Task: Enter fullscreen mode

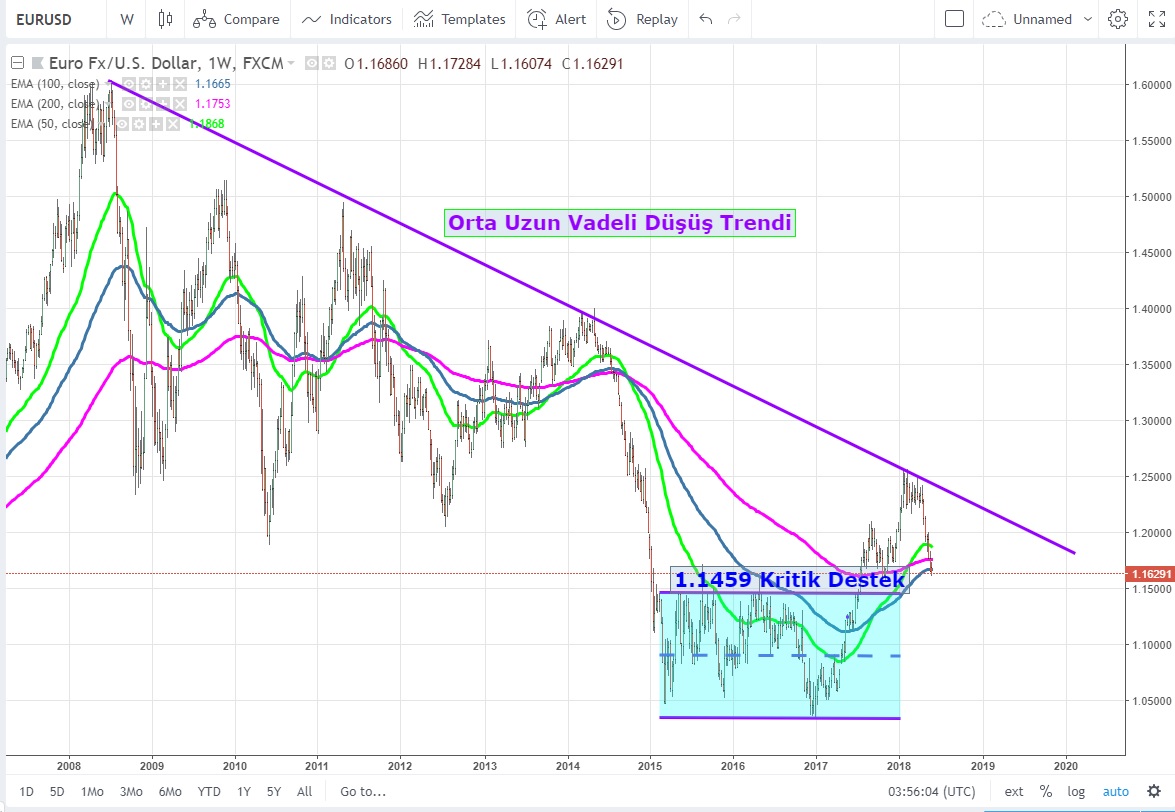Action: pos(1156,19)
